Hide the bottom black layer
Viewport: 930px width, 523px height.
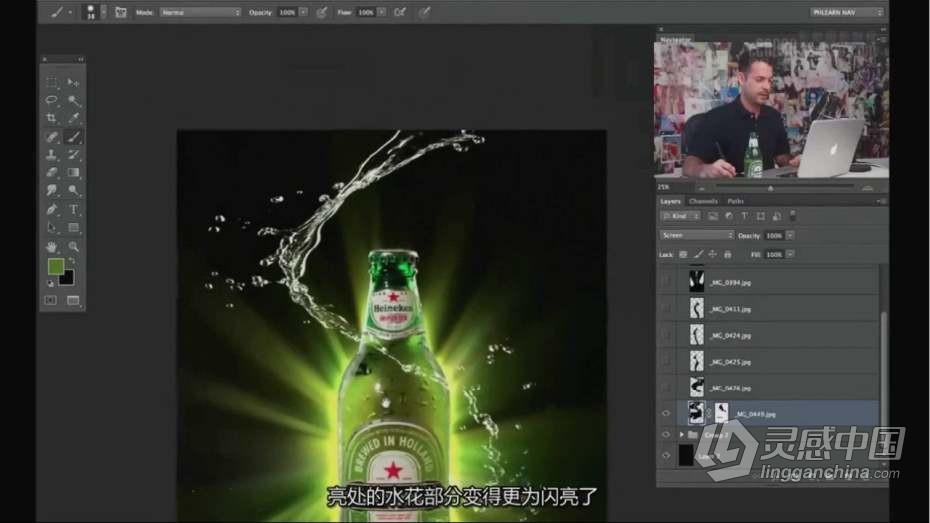pos(666,455)
